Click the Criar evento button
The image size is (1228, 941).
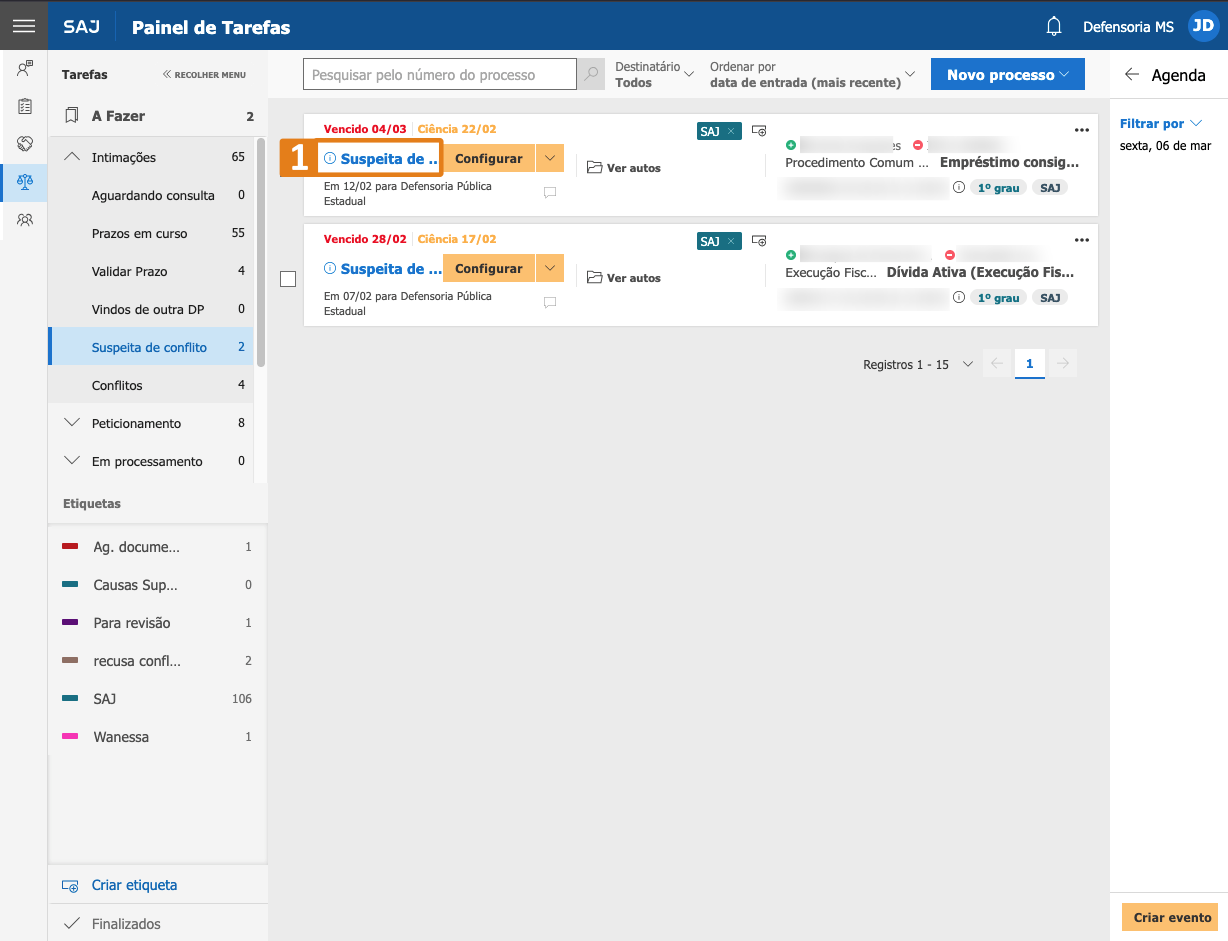tap(1172, 917)
